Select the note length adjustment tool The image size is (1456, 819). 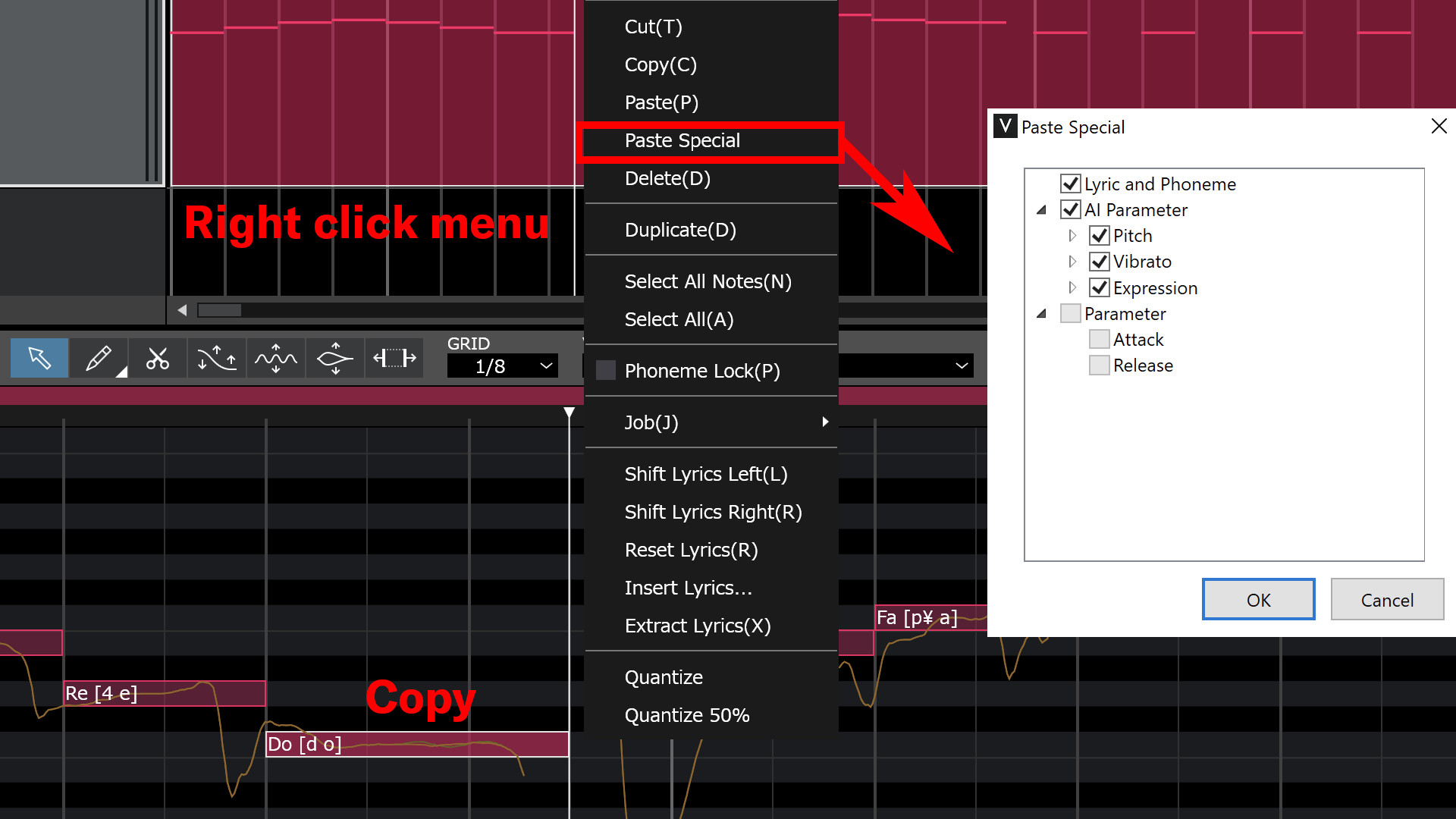394,358
